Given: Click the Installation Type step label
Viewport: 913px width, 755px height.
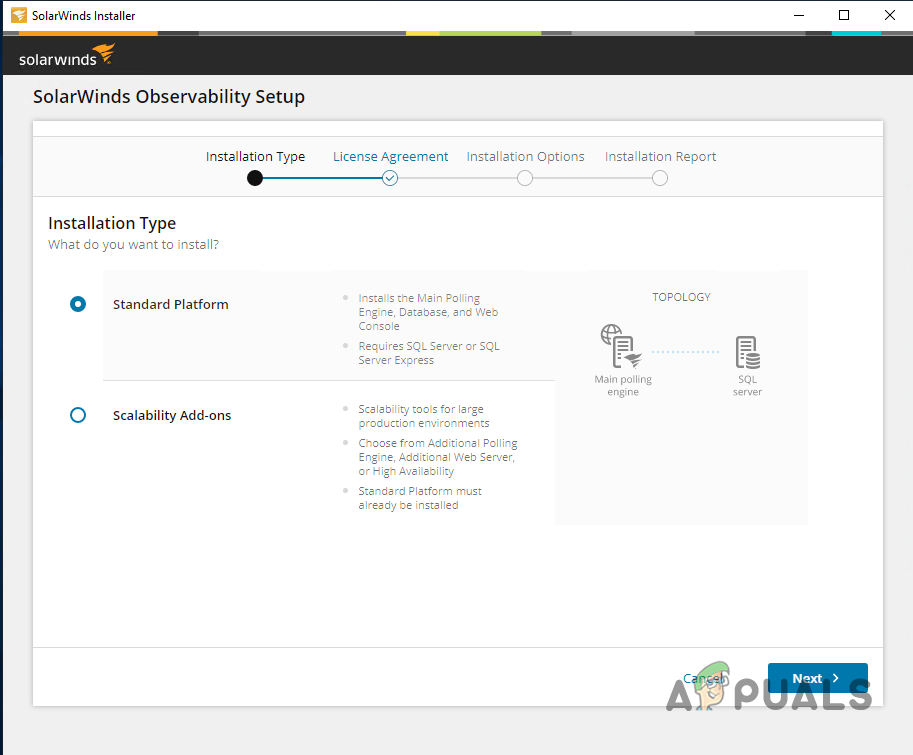Looking at the screenshot, I should [x=255, y=157].
